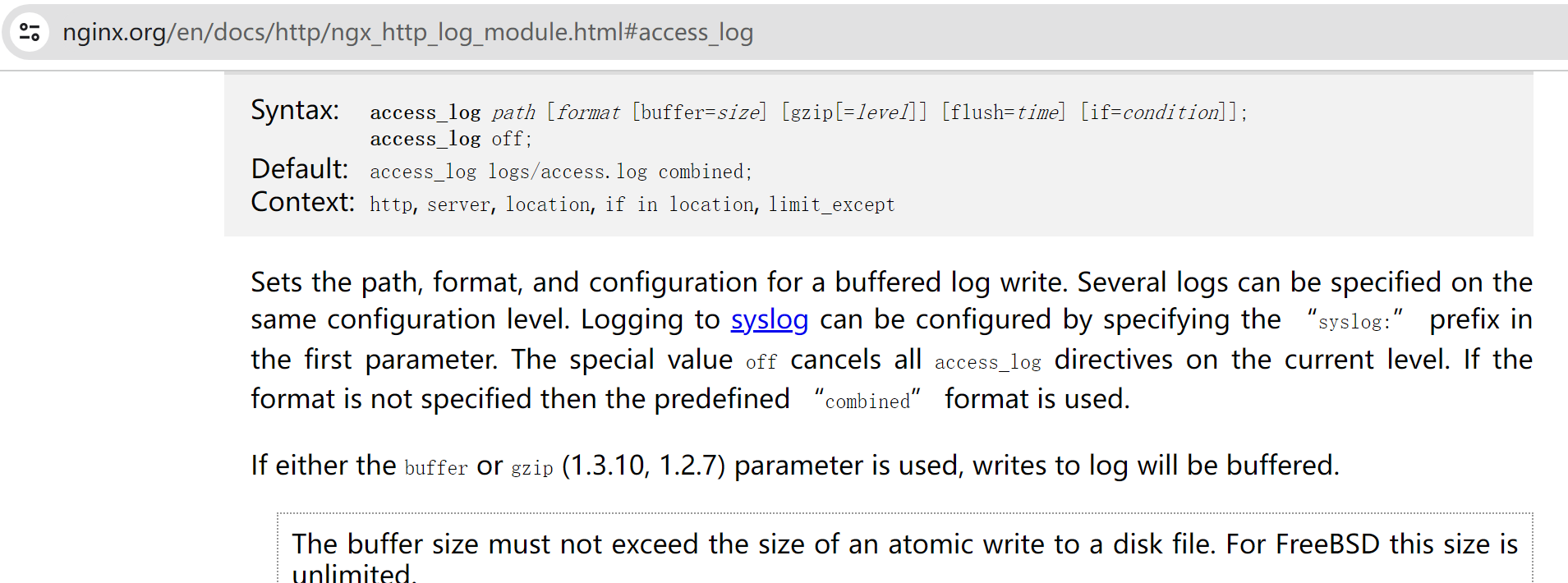Click the italic "path" parameter in syntax
The image size is (1568, 583).
click(513, 112)
